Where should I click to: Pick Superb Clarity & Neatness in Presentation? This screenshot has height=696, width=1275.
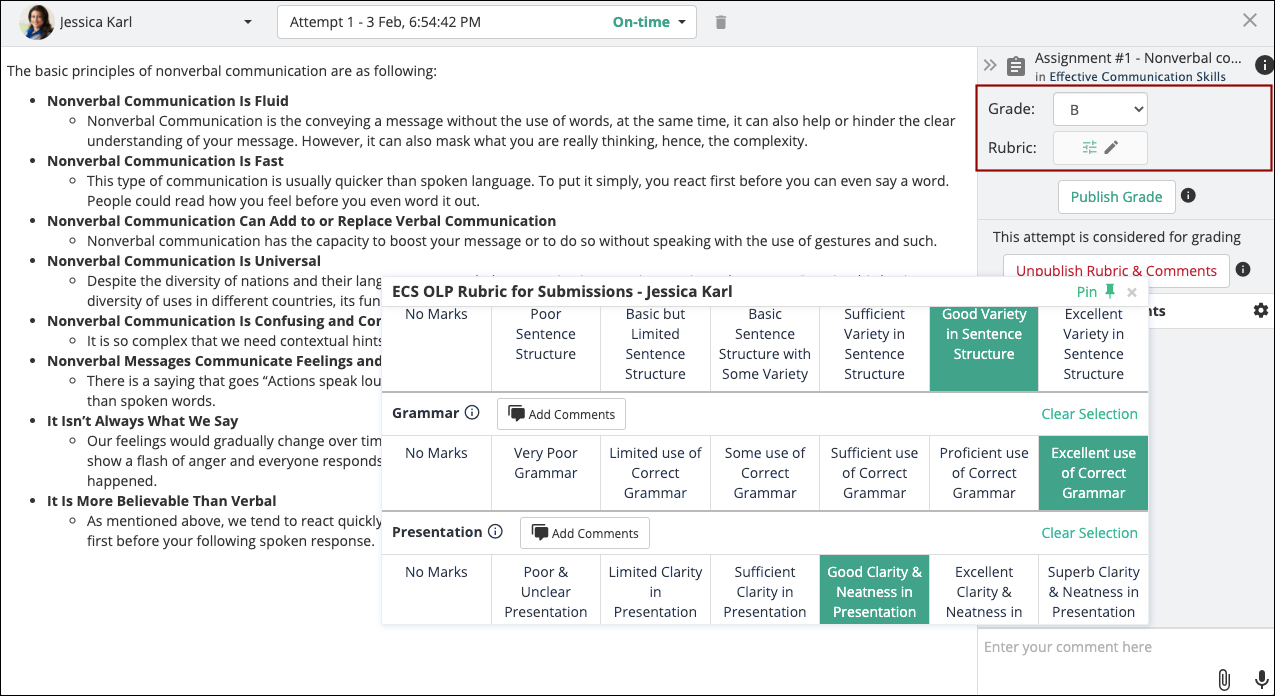1093,590
